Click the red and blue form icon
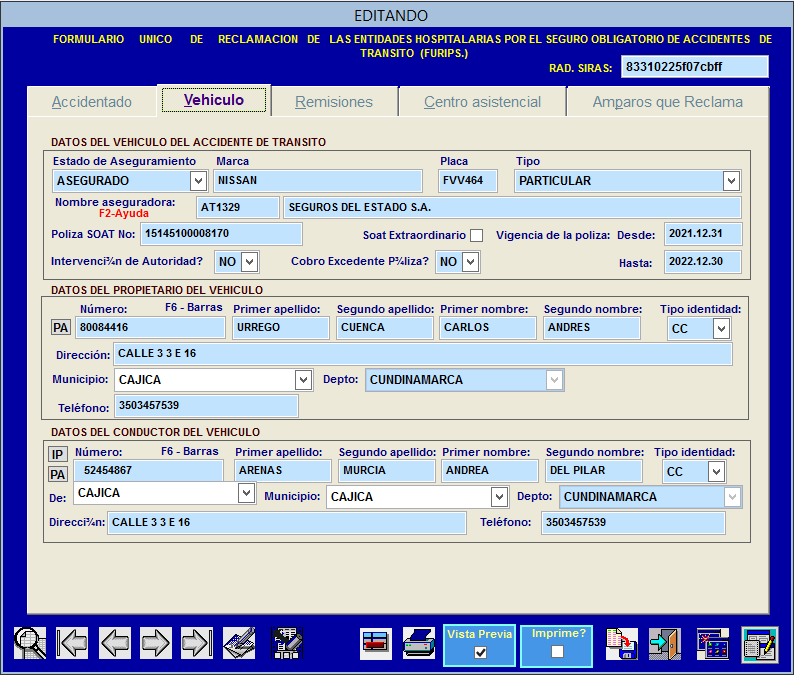 click(376, 643)
